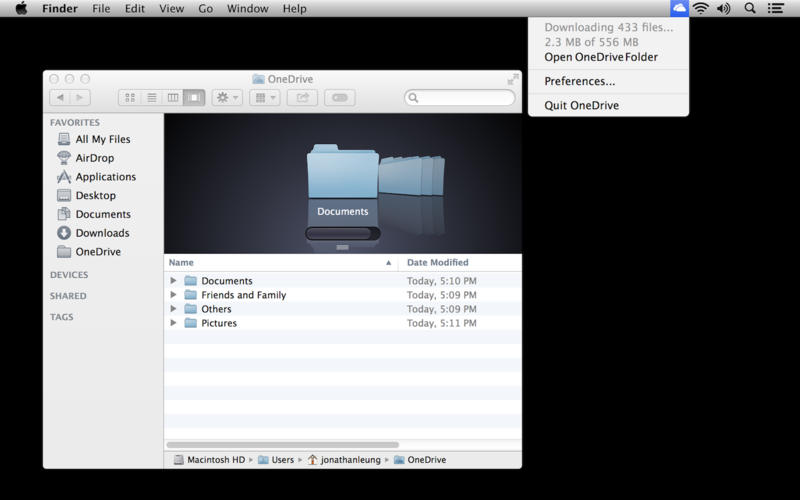Click the OneDrive cloud icon in menu bar
The width and height of the screenshot is (800, 500).
tap(680, 8)
